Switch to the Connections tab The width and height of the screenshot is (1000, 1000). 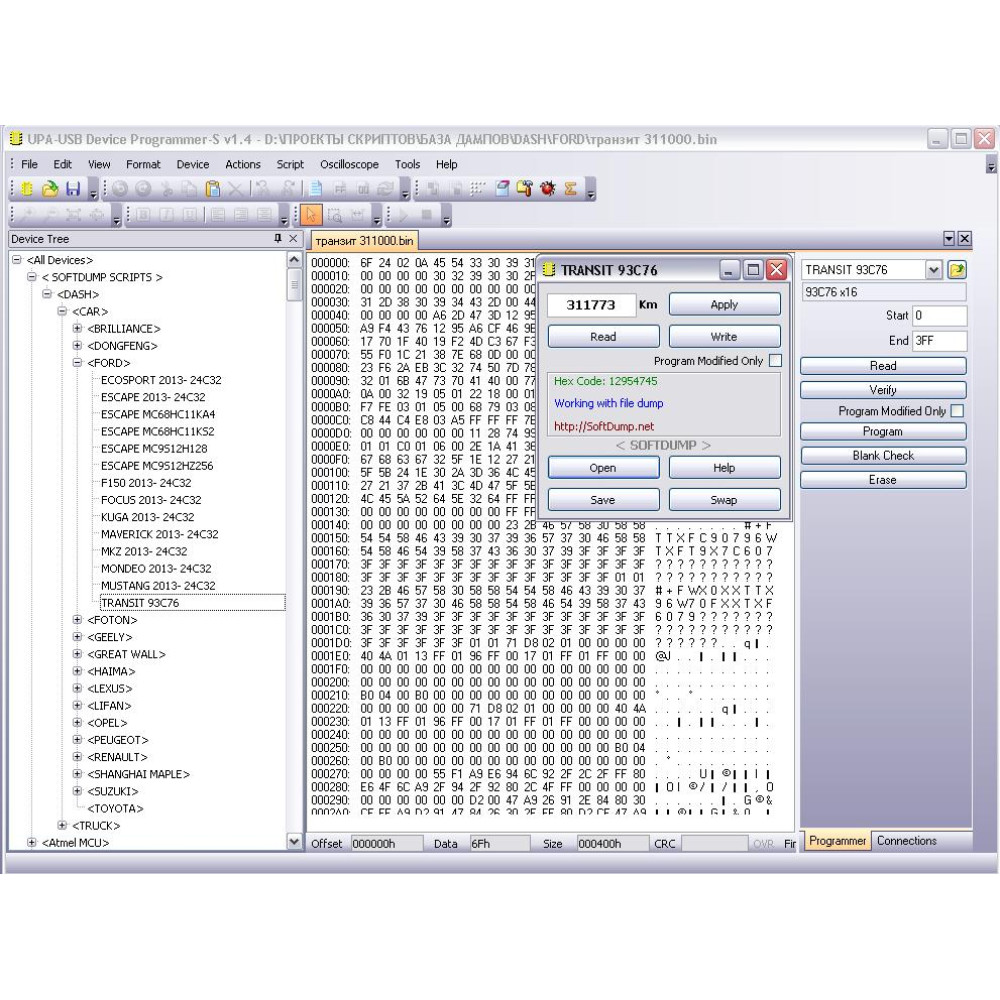point(906,841)
